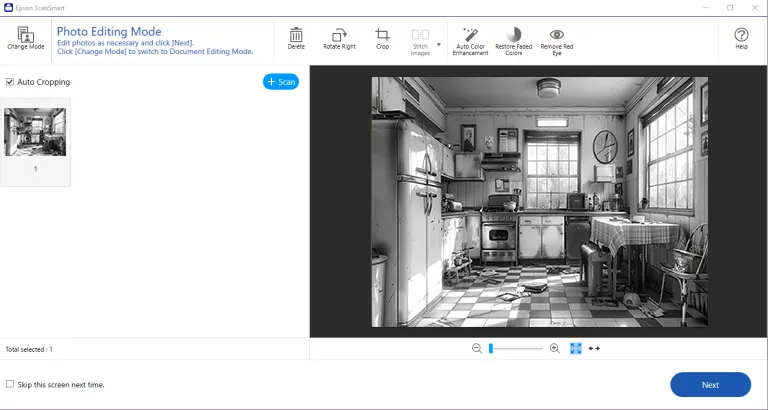Minimize the Epson ScanSmart window

point(706,8)
